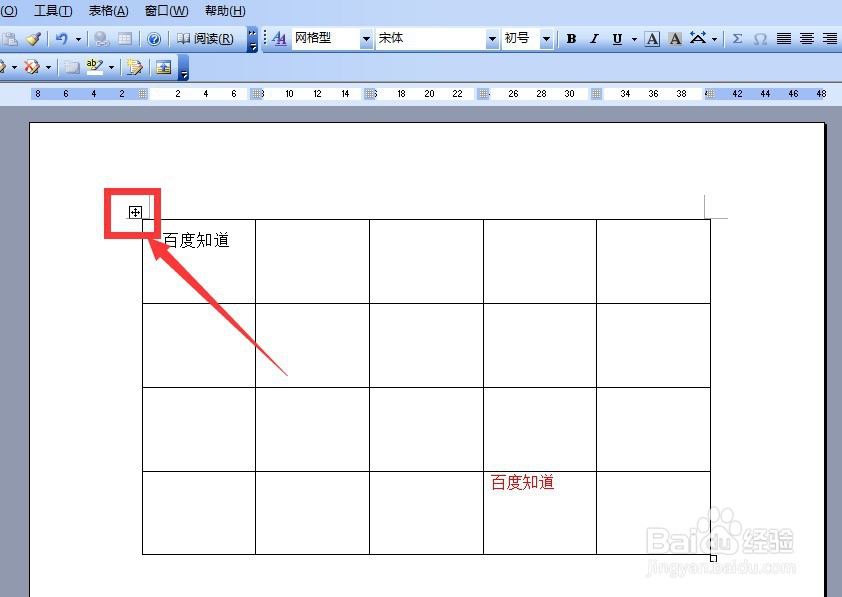The width and height of the screenshot is (842, 597).
Task: Click the red 百度知道 text in table
Action: 522,482
